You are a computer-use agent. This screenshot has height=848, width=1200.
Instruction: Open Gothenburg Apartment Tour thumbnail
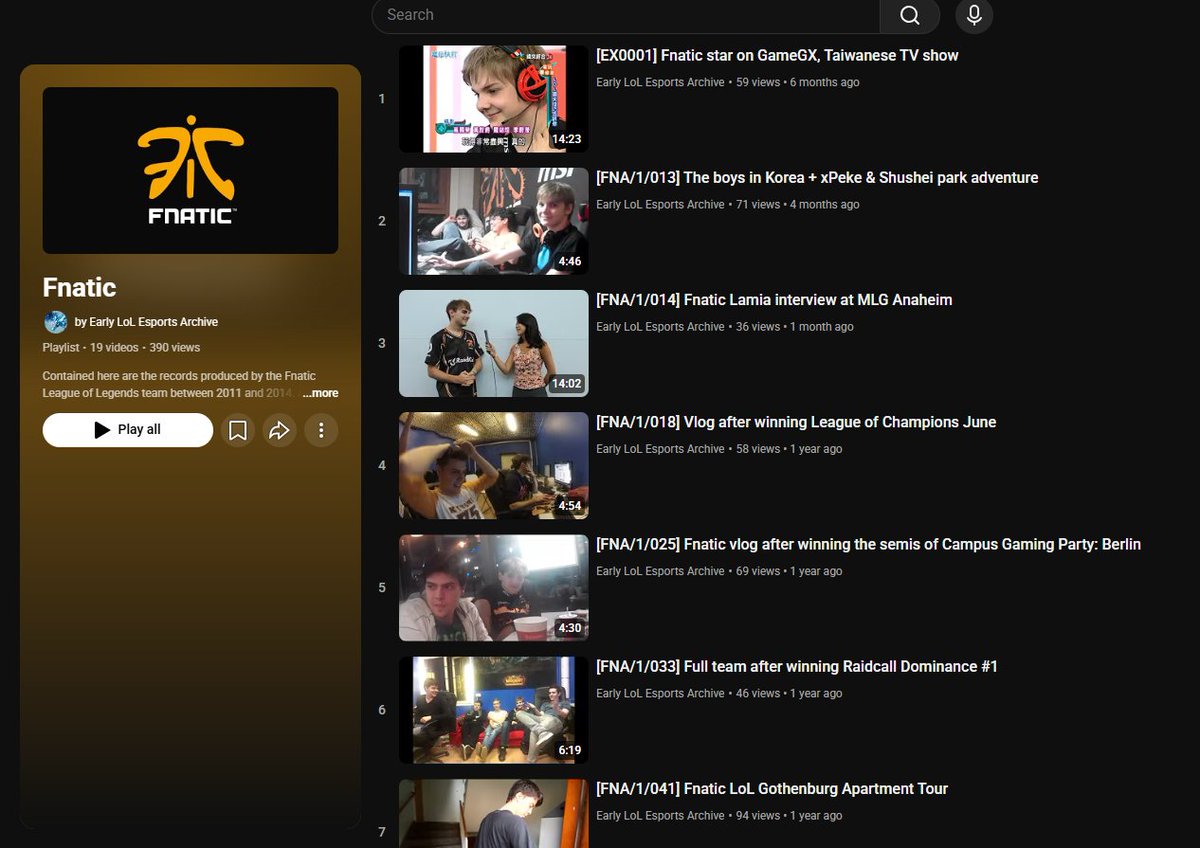click(493, 813)
